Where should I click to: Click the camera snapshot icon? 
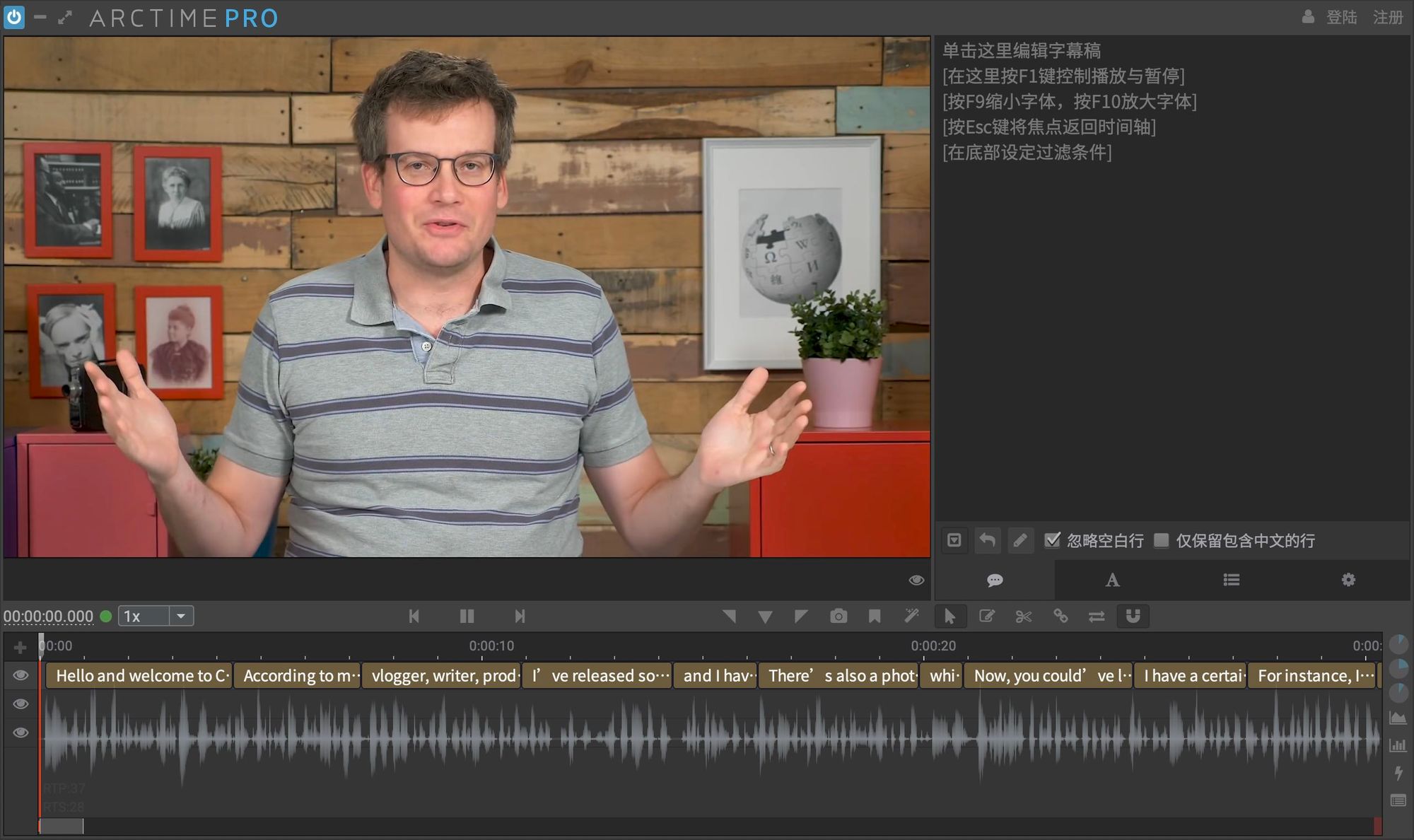(839, 617)
